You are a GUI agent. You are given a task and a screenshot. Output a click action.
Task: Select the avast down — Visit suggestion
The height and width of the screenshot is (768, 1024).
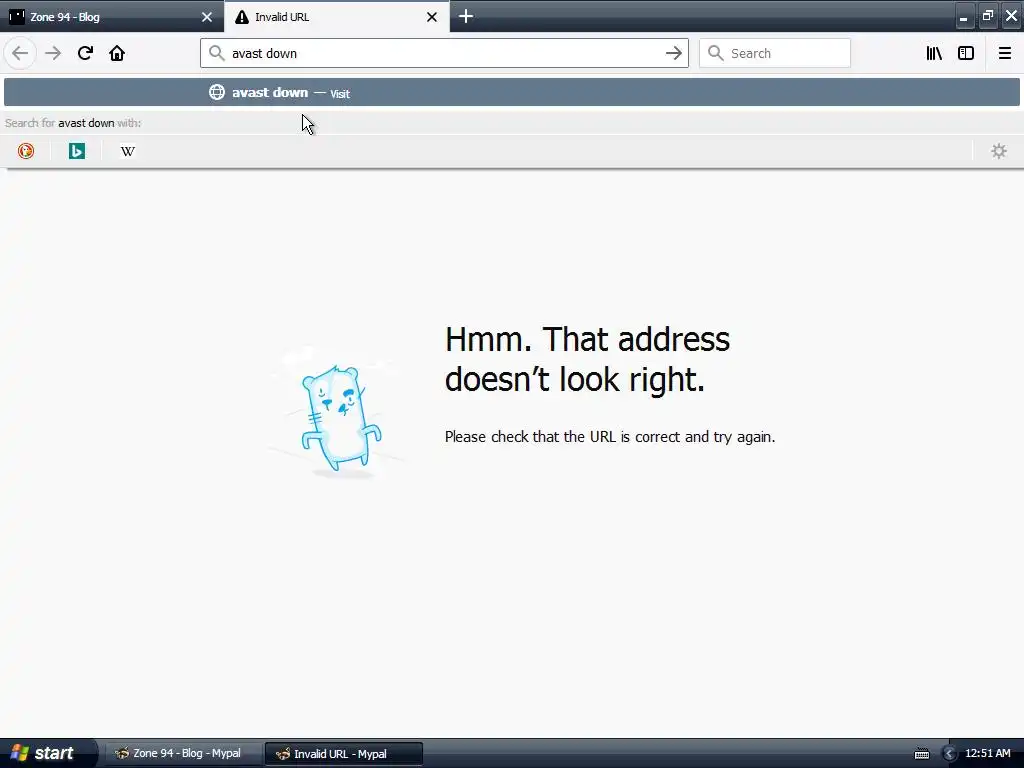click(511, 92)
